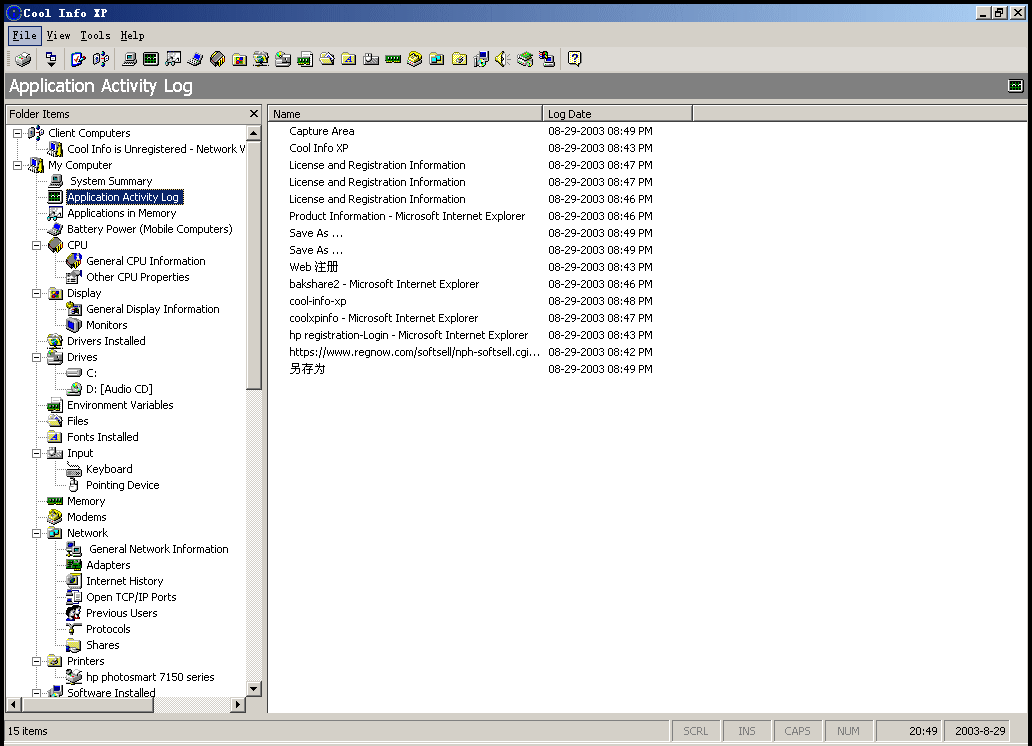The image size is (1032, 746).
Task: Collapse the CPU tree branch
Action: 37,245
